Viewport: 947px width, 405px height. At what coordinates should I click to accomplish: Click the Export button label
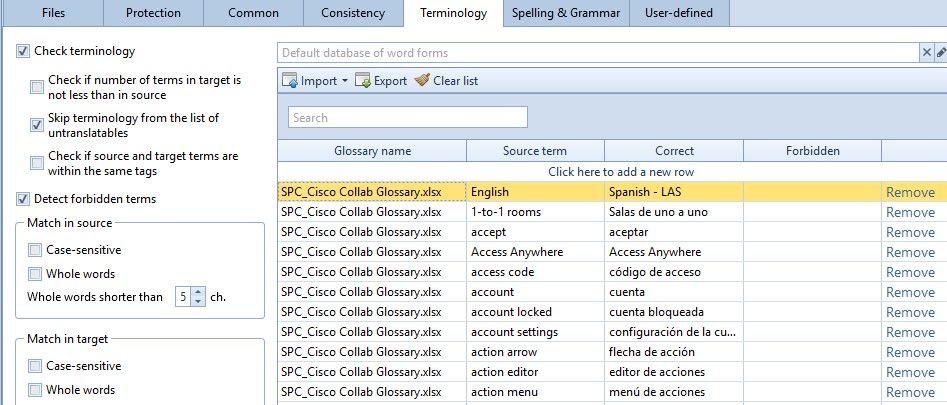click(390, 81)
